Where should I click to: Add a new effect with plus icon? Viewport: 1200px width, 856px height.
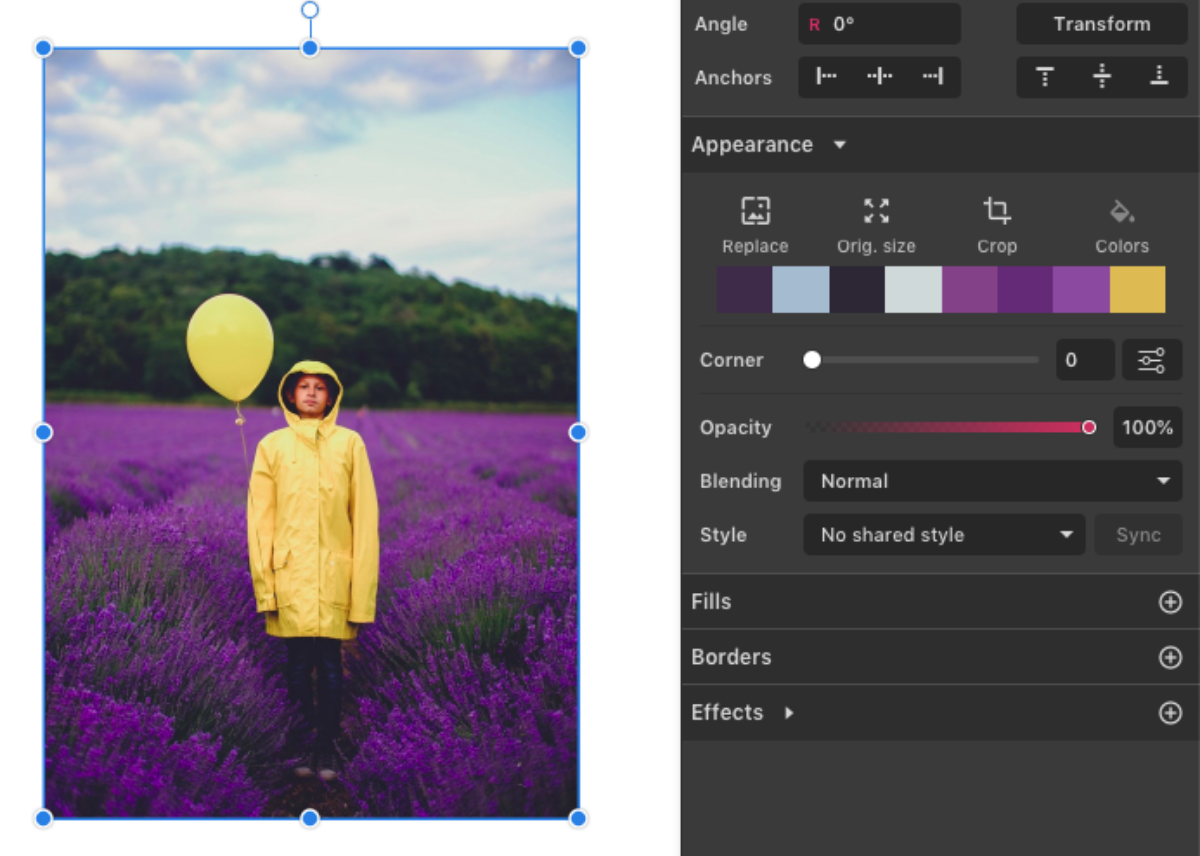point(1170,713)
